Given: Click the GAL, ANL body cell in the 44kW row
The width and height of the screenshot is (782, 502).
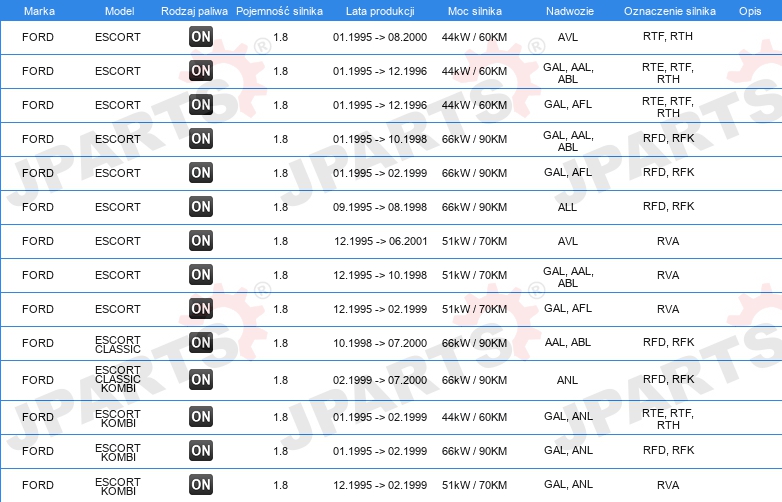Looking at the screenshot, I should pos(568,416).
